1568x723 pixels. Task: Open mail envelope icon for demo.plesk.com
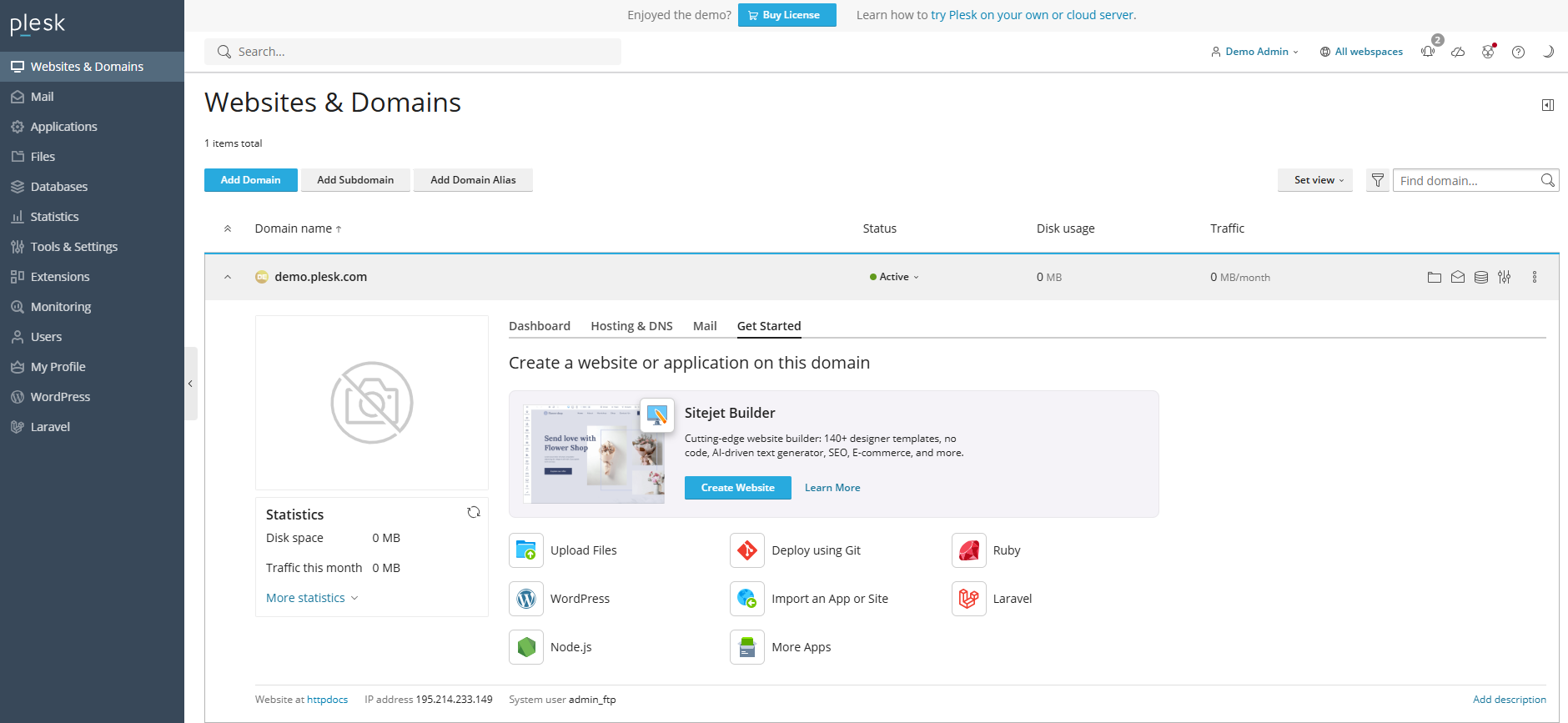point(1458,277)
